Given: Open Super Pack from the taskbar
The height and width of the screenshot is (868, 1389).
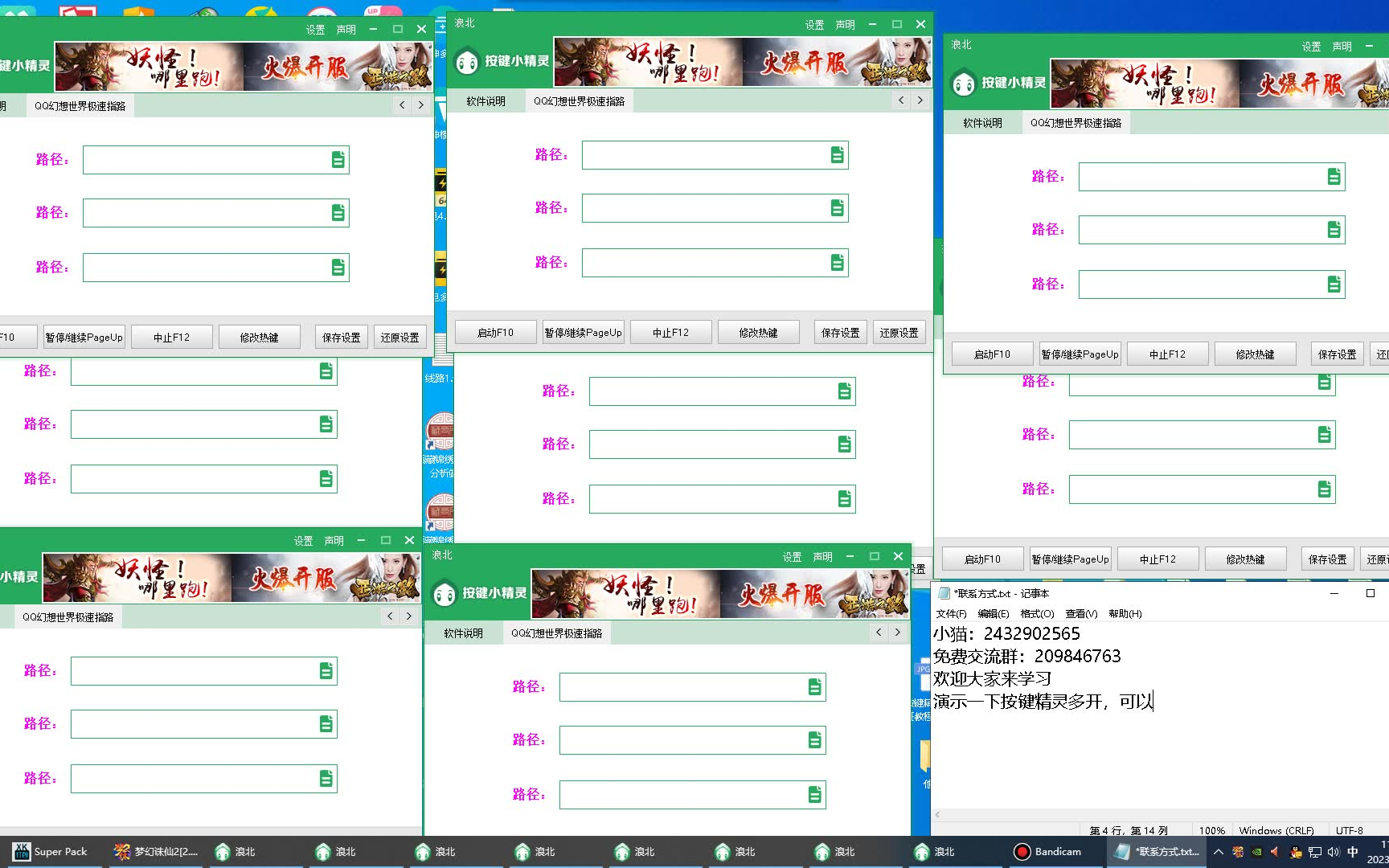Looking at the screenshot, I should [x=51, y=852].
